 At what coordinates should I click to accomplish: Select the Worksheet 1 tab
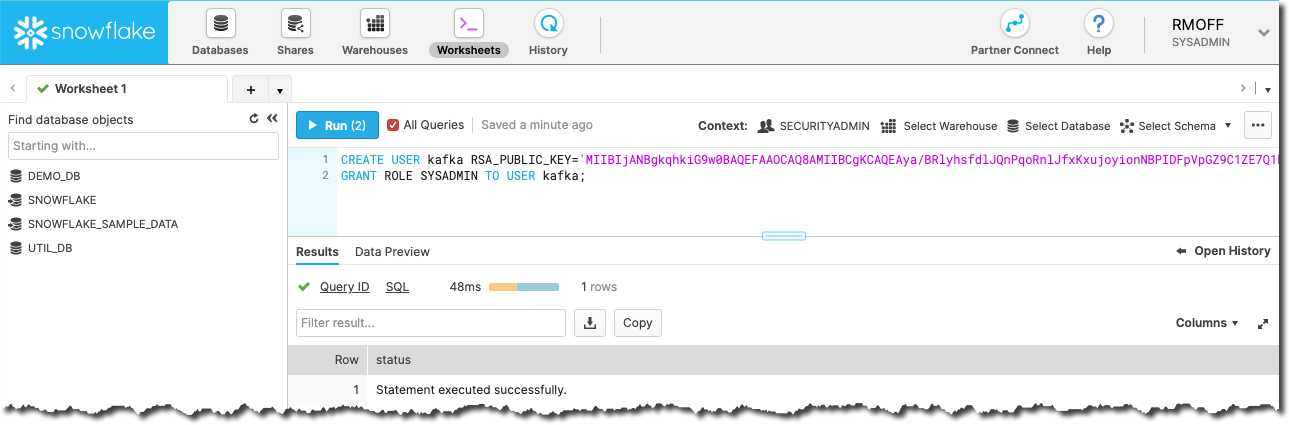[x=90, y=89]
